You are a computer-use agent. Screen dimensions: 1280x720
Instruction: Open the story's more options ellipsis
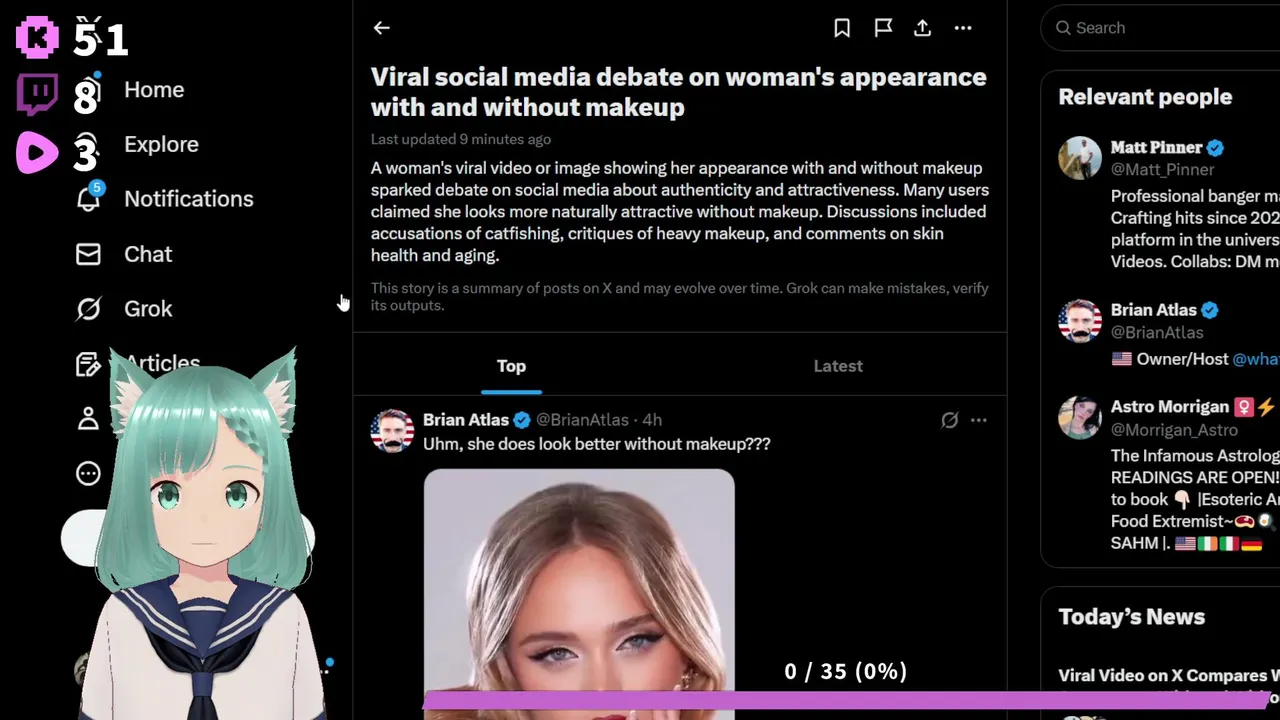click(963, 28)
